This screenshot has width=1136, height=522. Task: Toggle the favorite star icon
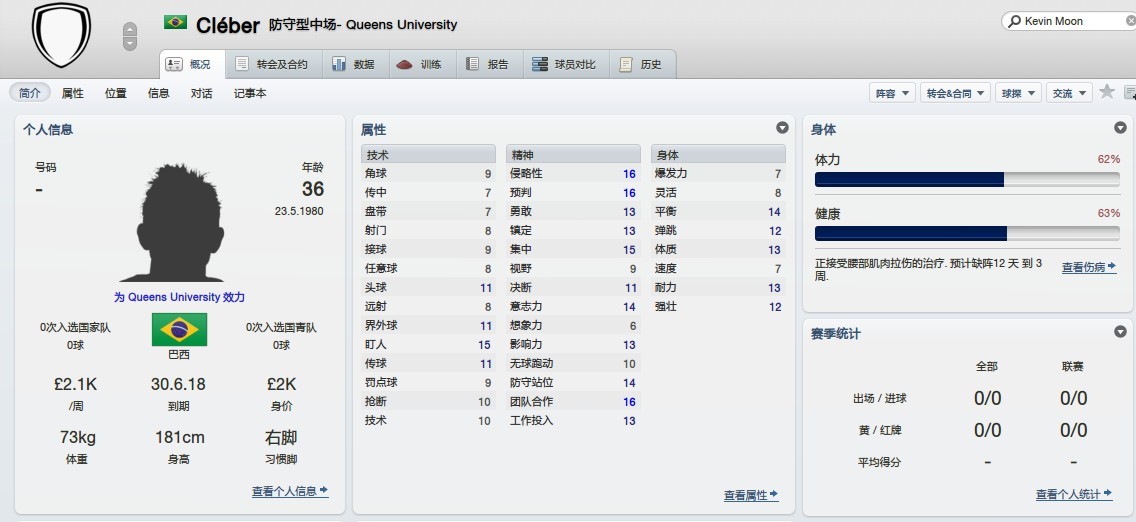pyautogui.click(x=1106, y=91)
